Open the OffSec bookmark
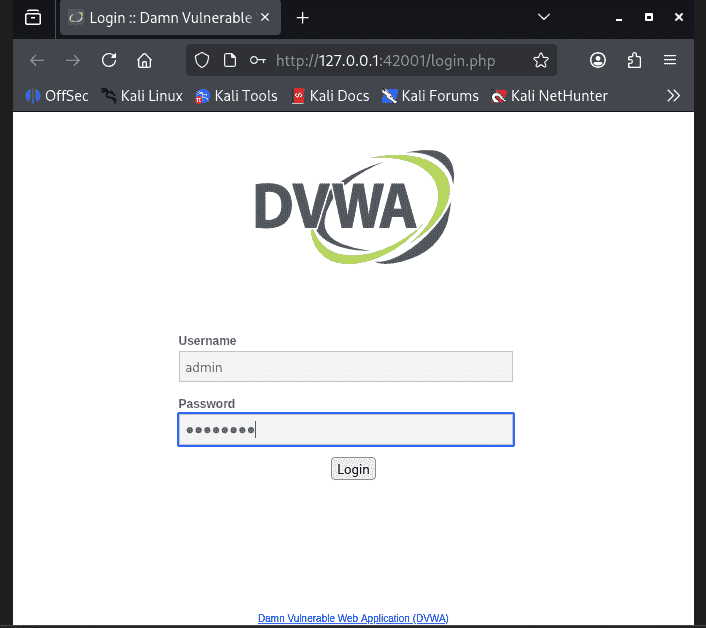706x628 pixels. [57, 96]
